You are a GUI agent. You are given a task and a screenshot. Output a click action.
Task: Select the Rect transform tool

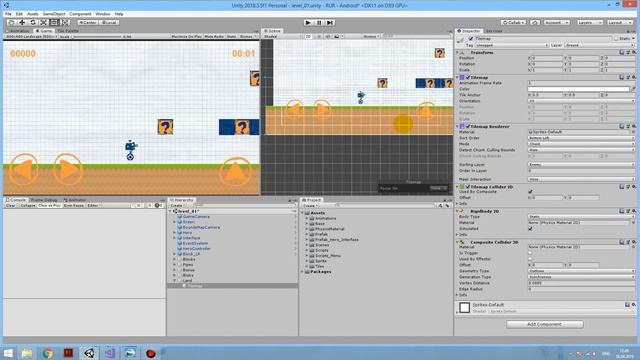coord(54,22)
